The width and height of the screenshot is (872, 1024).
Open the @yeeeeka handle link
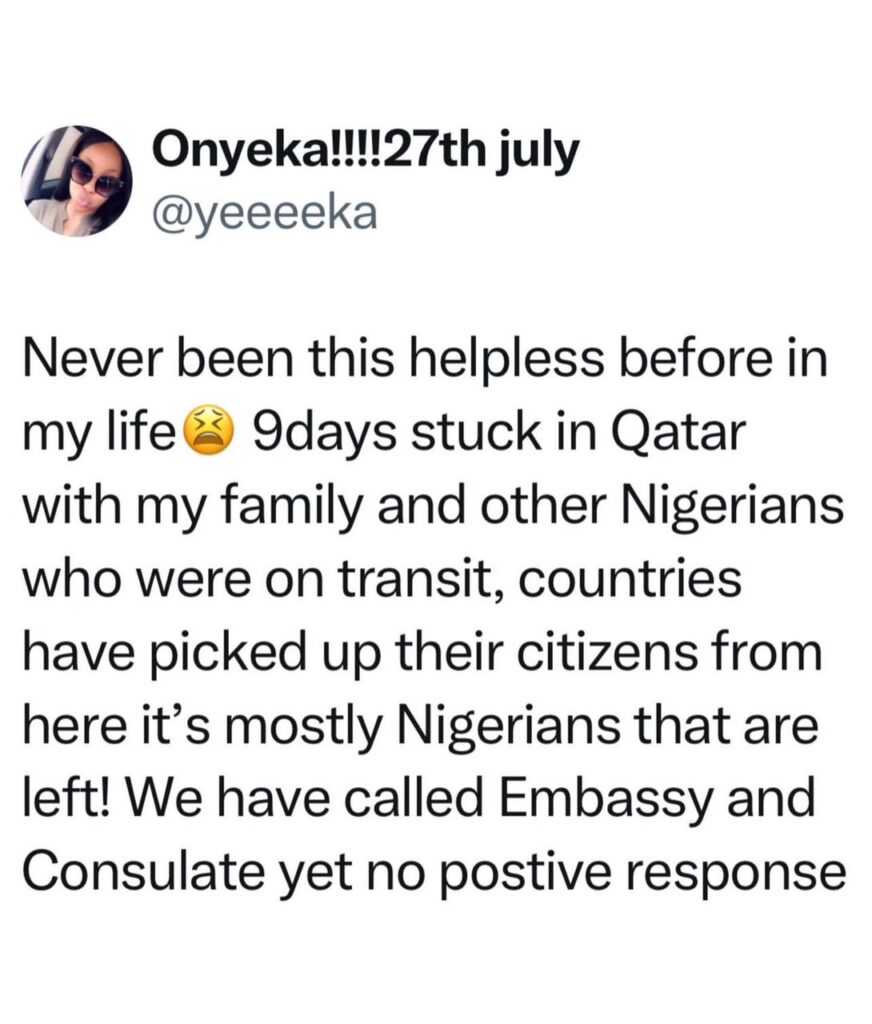tap(264, 211)
